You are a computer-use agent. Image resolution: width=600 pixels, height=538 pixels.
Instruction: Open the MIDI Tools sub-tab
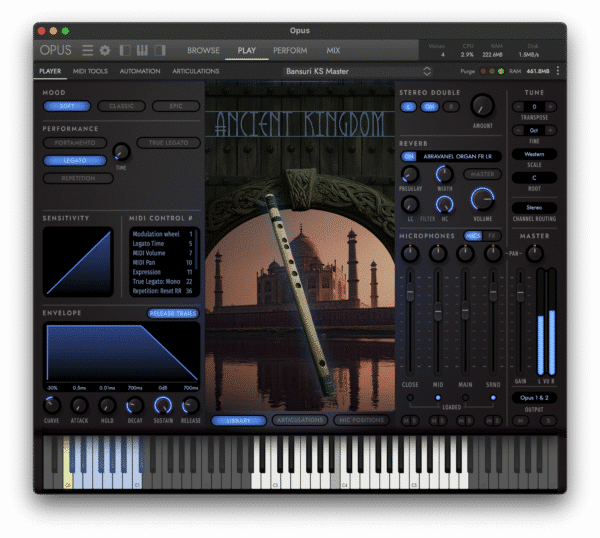click(x=90, y=71)
